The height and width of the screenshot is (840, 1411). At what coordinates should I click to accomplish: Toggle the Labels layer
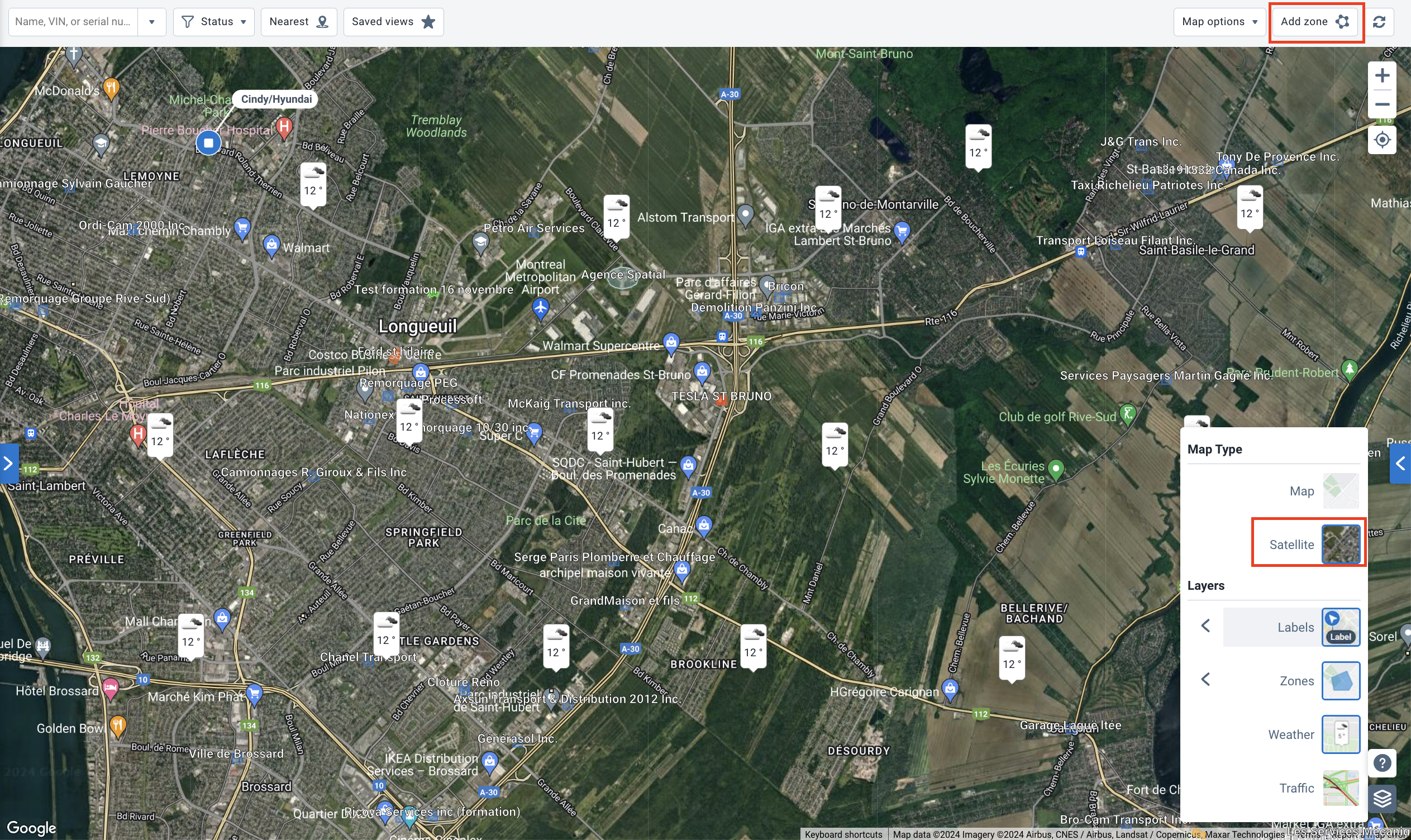click(1341, 627)
